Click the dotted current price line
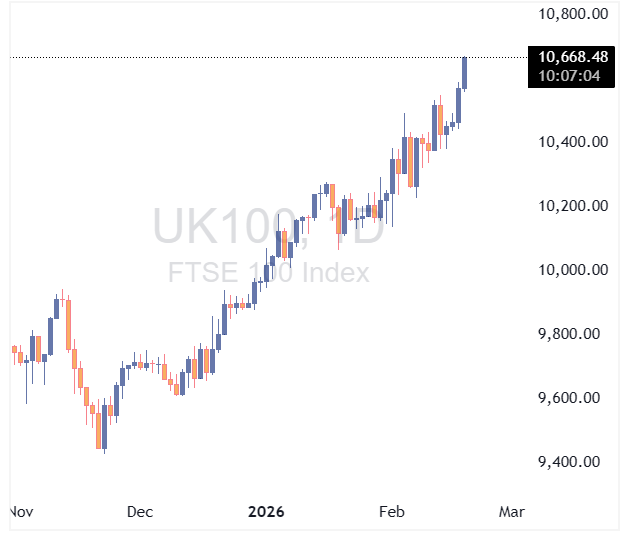Image resolution: width=629 pixels, height=544 pixels. pos(250,57)
